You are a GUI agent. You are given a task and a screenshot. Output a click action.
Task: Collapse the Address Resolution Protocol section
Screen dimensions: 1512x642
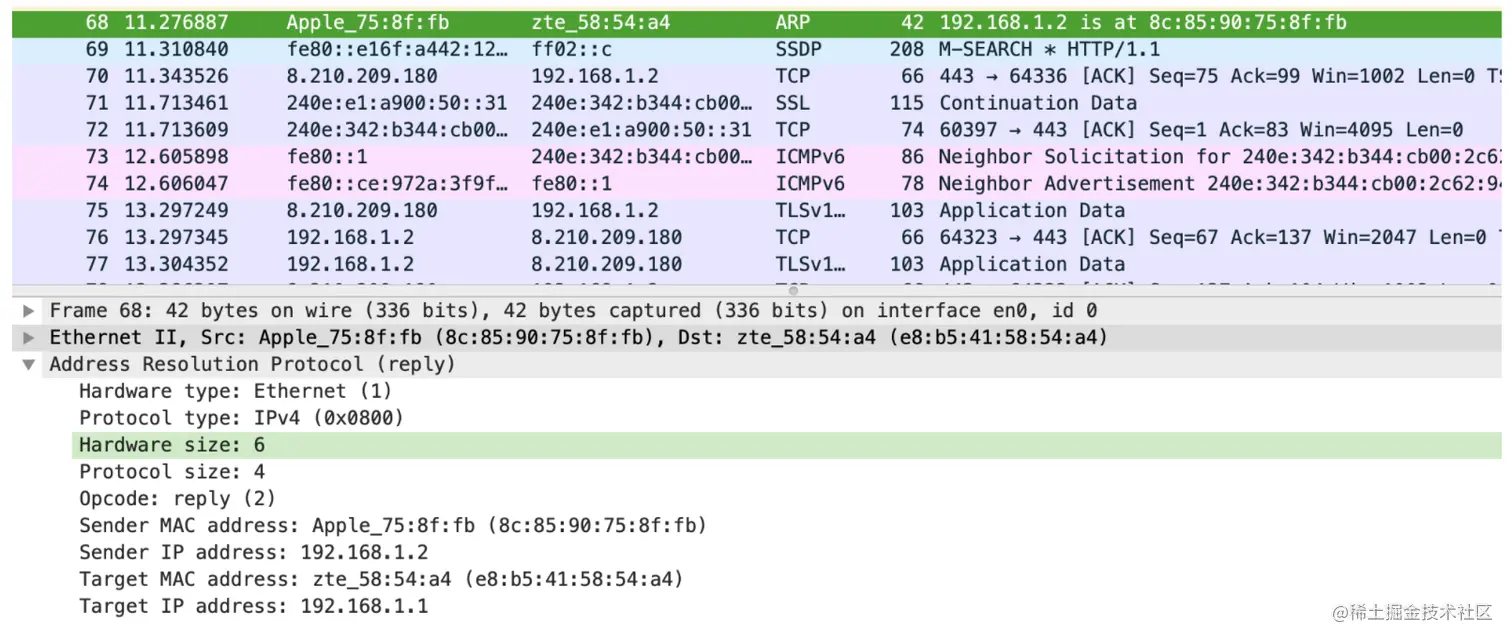coord(29,365)
